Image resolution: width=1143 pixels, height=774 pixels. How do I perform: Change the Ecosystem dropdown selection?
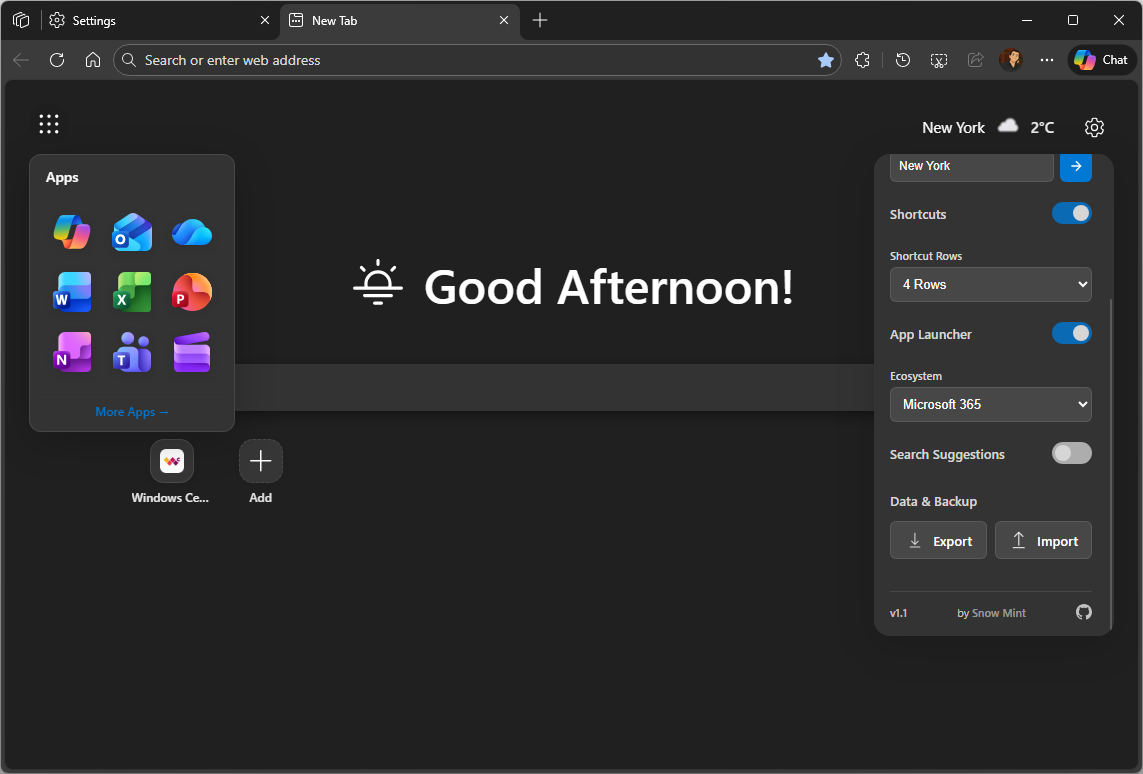990,404
